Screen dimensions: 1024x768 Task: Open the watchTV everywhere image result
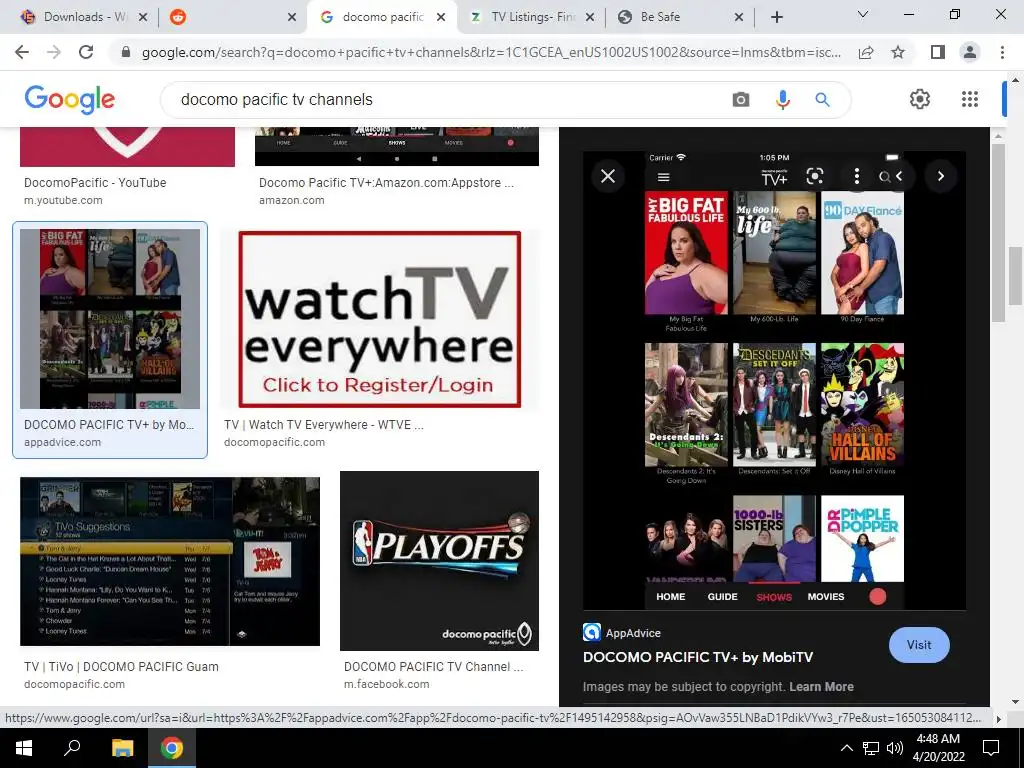tap(379, 319)
